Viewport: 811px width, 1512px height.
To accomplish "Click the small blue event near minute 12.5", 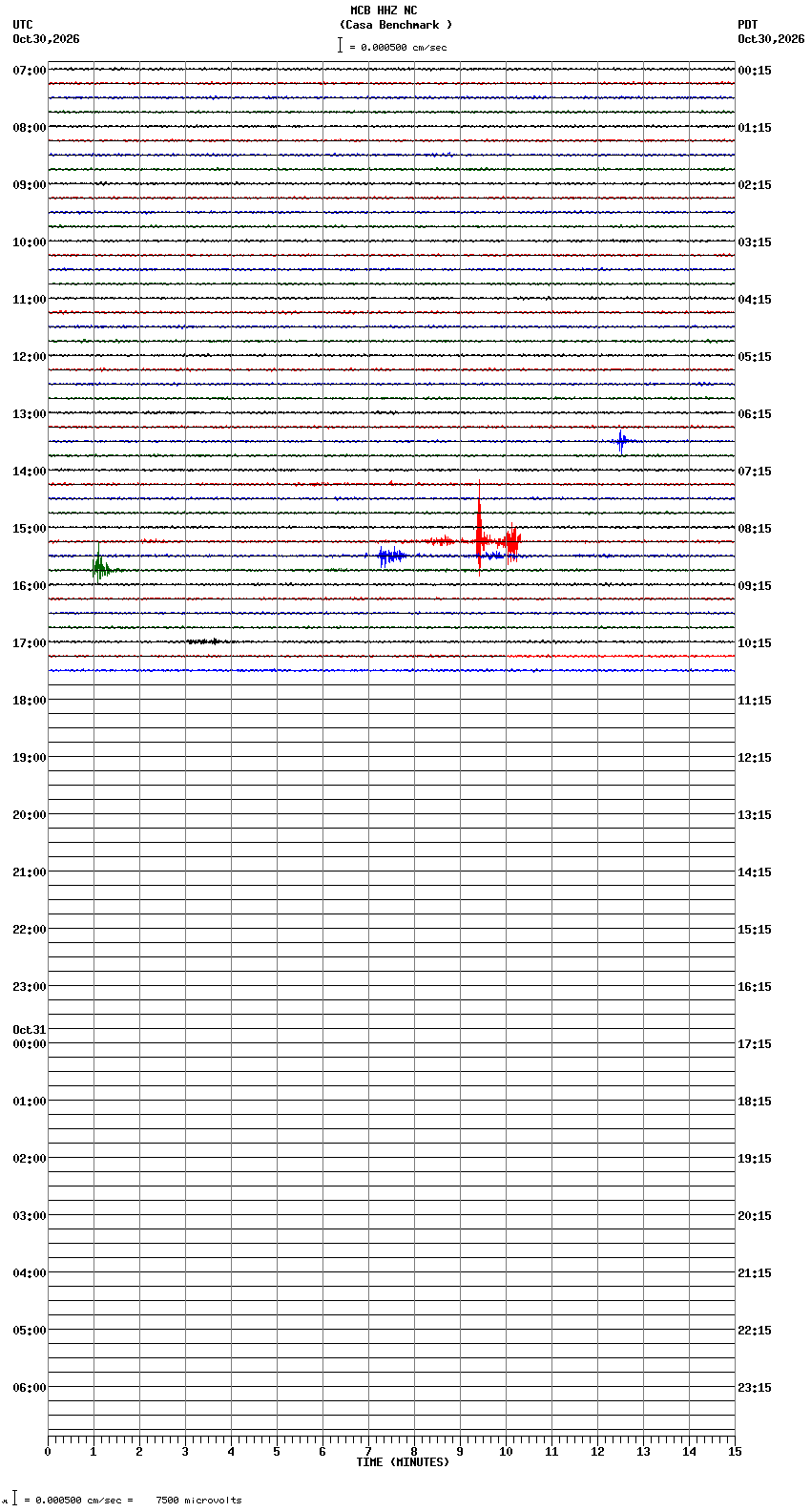I will (622, 441).
